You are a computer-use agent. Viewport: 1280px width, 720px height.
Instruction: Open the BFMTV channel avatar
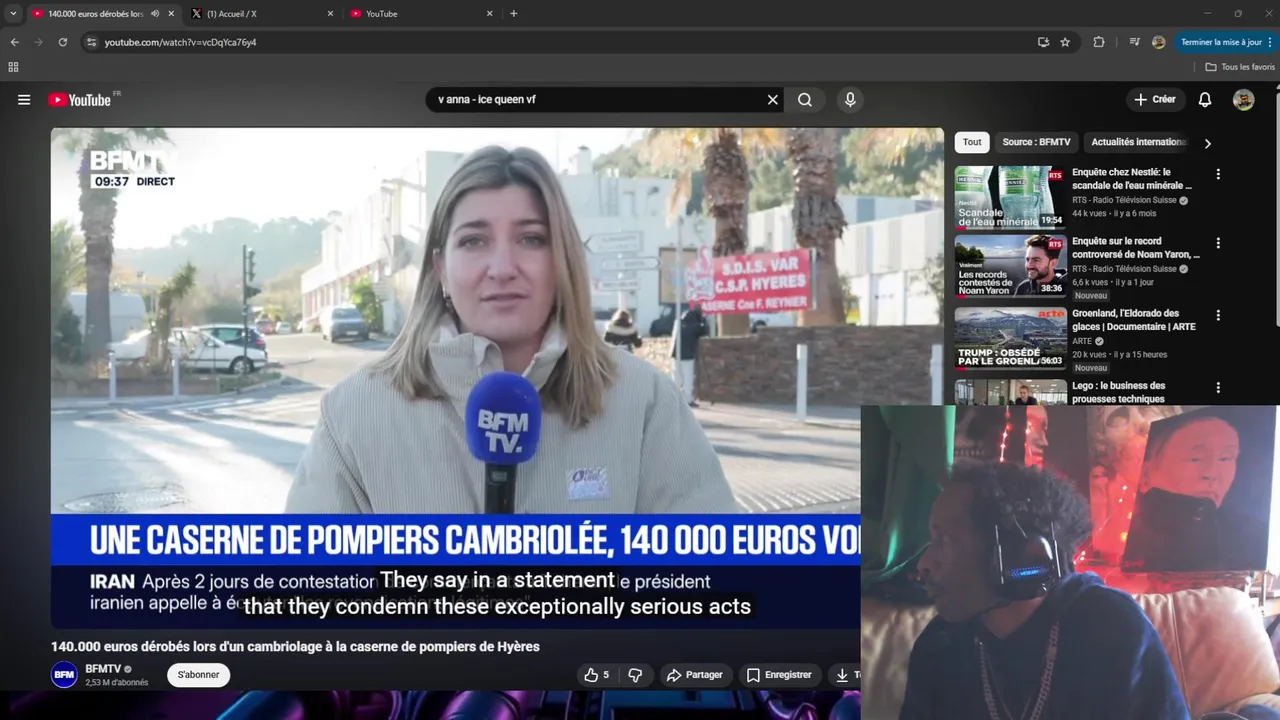click(64, 675)
